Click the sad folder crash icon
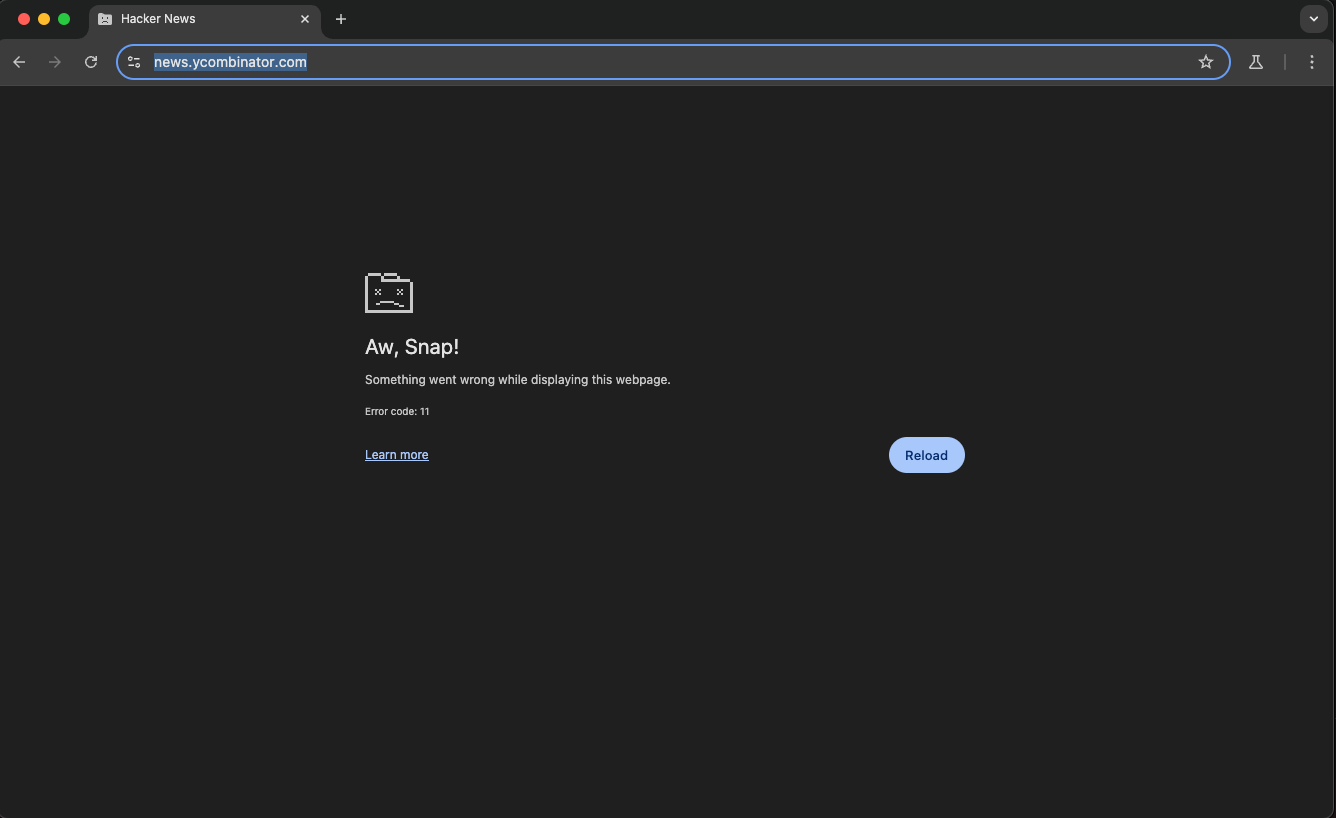The height and width of the screenshot is (818, 1336). point(389,292)
